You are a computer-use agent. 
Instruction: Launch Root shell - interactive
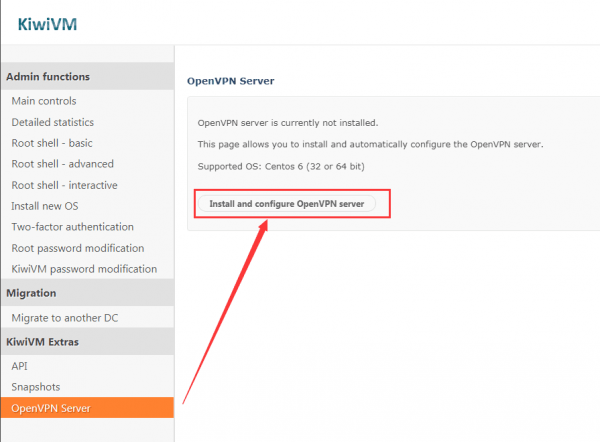tap(64, 185)
